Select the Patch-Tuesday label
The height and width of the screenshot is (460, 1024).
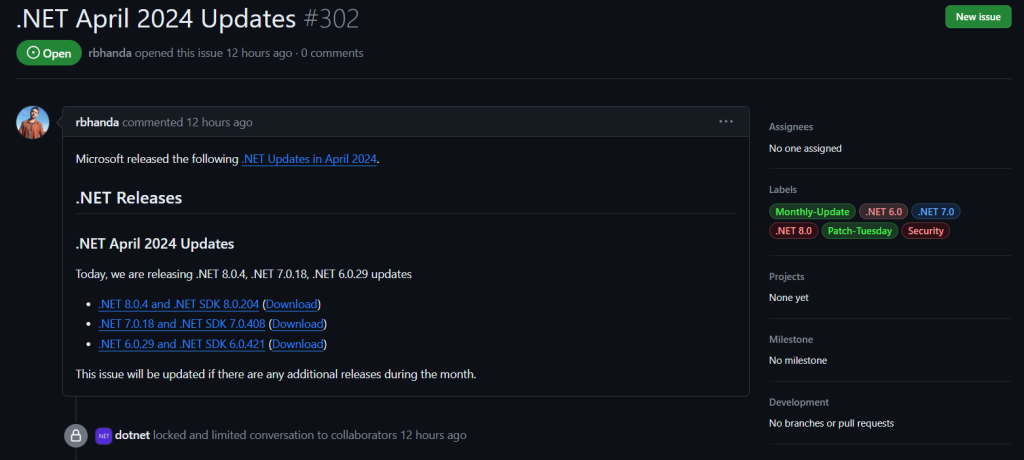[859, 231]
